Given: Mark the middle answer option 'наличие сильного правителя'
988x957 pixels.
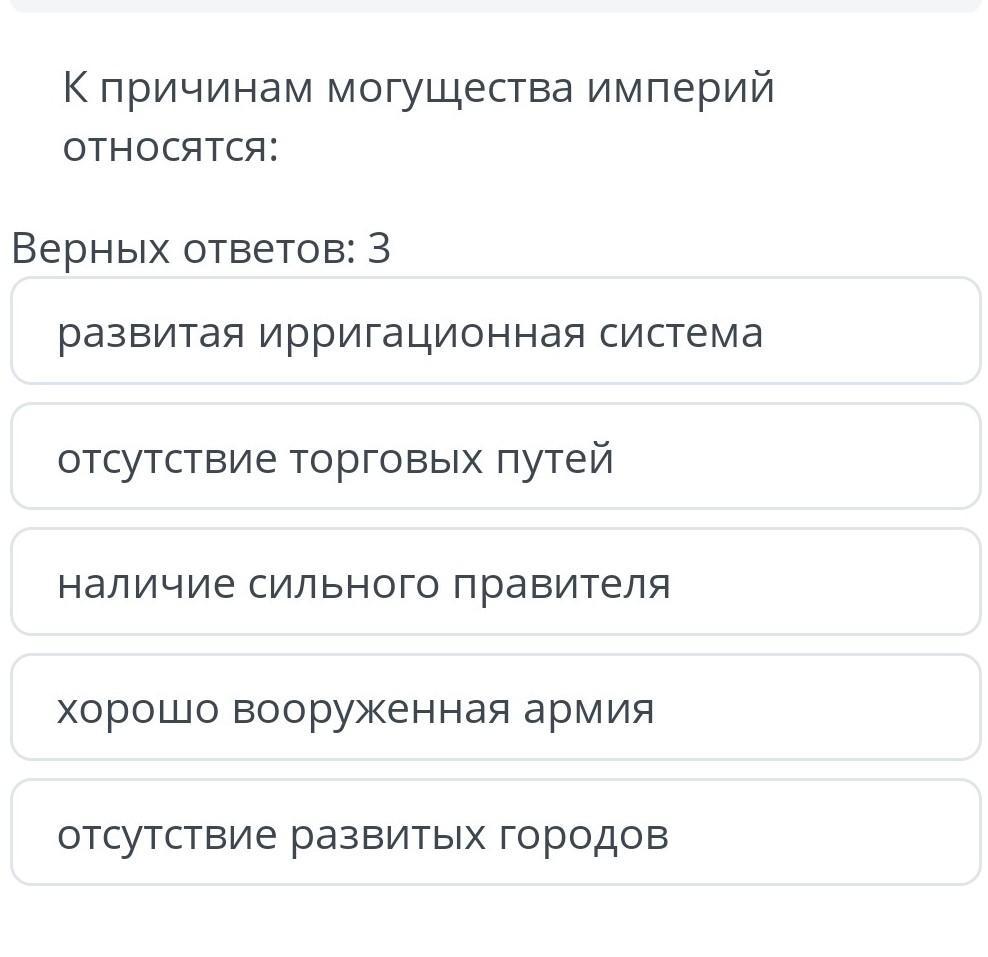Looking at the screenshot, I should coord(495,583).
